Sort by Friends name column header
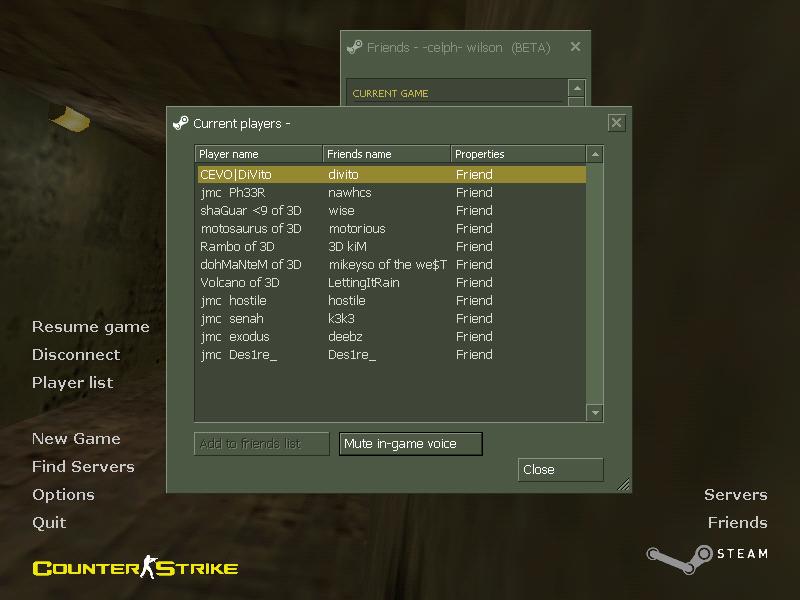The width and height of the screenshot is (800, 600). pyautogui.click(x=387, y=154)
